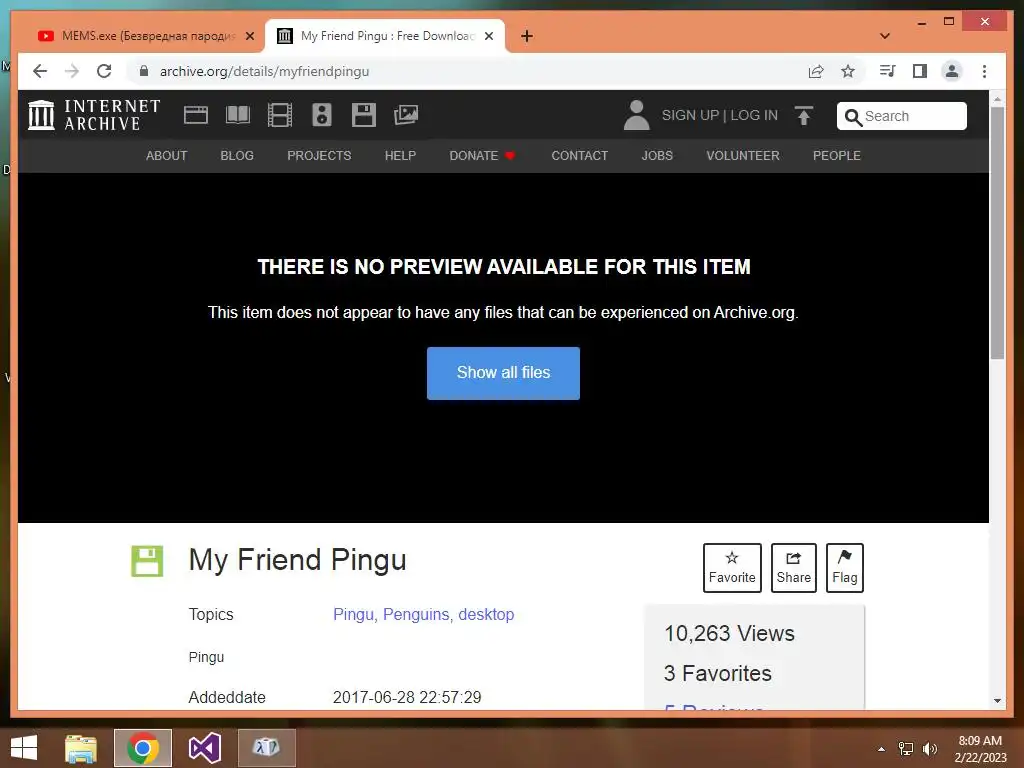Open the media control icon in toolbar

[x=888, y=71]
